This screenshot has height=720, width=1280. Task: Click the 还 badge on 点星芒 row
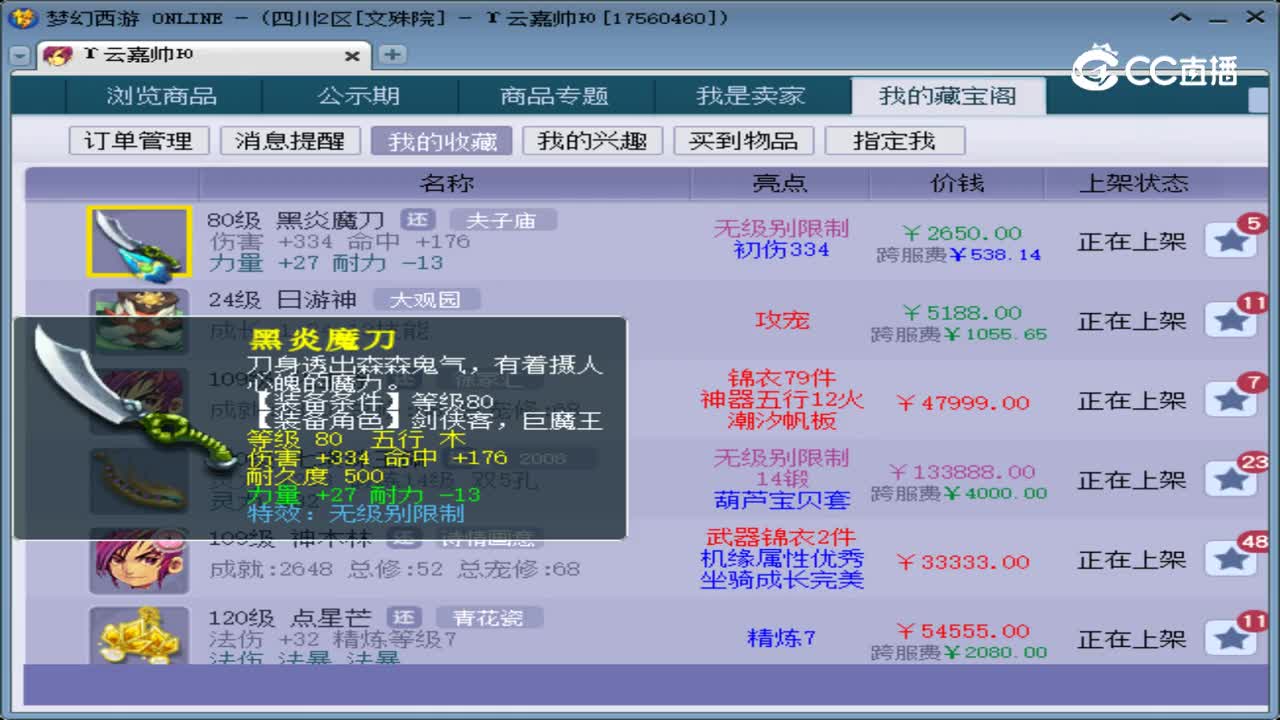(404, 617)
